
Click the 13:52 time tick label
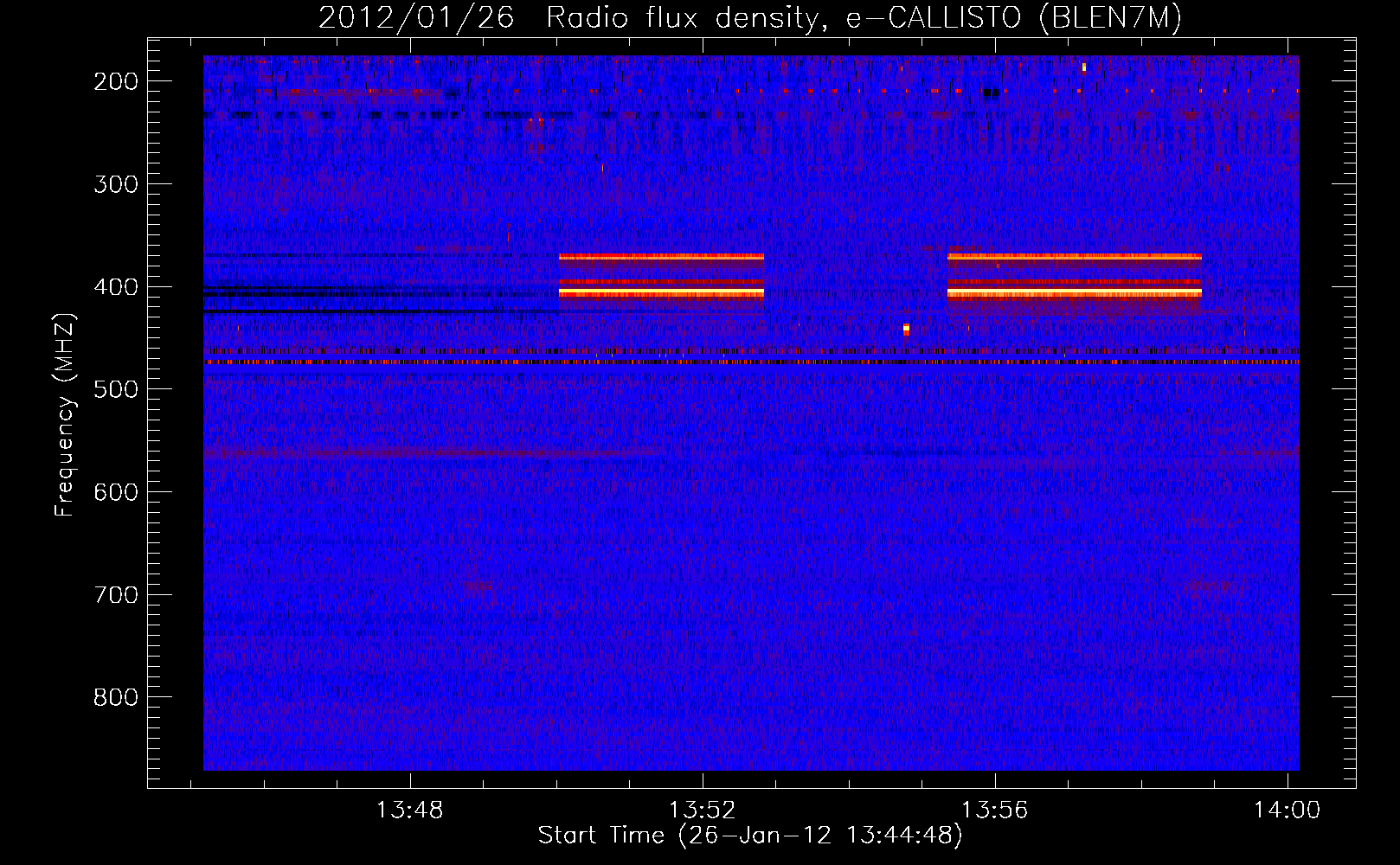tap(703, 811)
